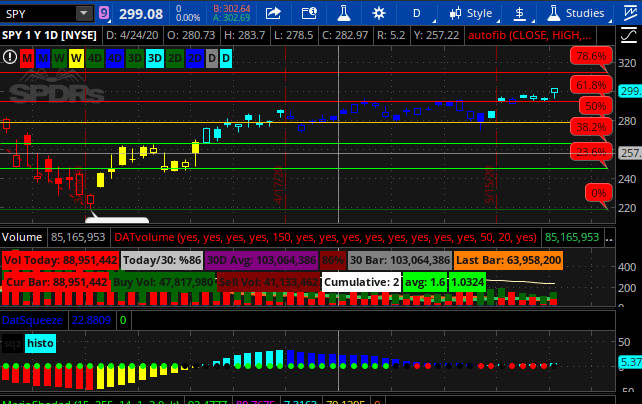Click the line-chart icon below drawings
This screenshot has width=642, height=404.
(x=629, y=36)
